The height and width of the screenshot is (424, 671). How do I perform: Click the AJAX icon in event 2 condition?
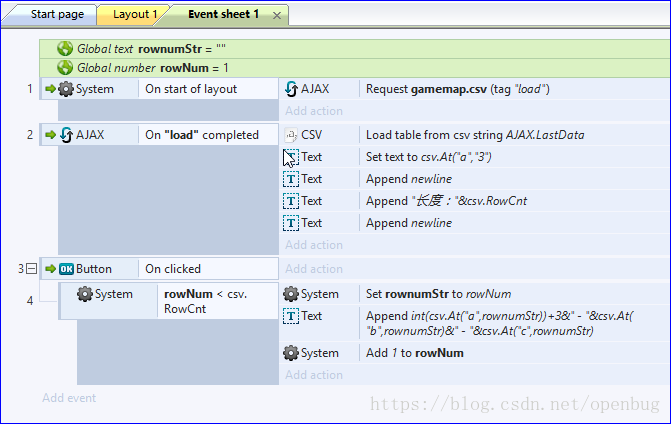(66, 135)
